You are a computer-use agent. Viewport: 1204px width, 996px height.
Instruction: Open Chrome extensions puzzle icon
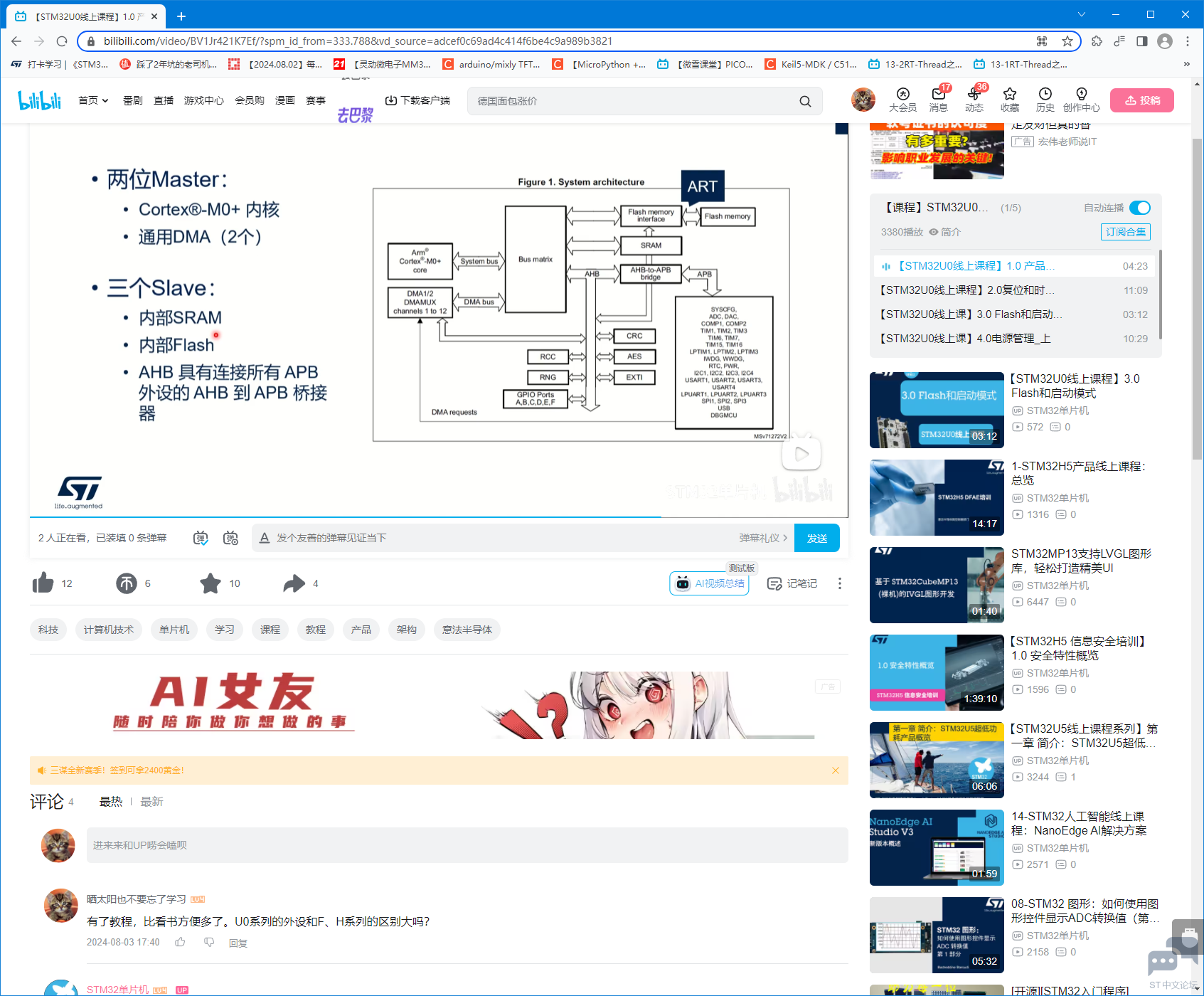click(1097, 41)
